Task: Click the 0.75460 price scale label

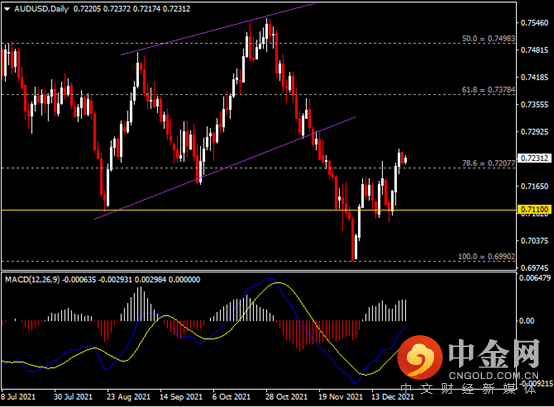Action: pyautogui.click(x=534, y=23)
